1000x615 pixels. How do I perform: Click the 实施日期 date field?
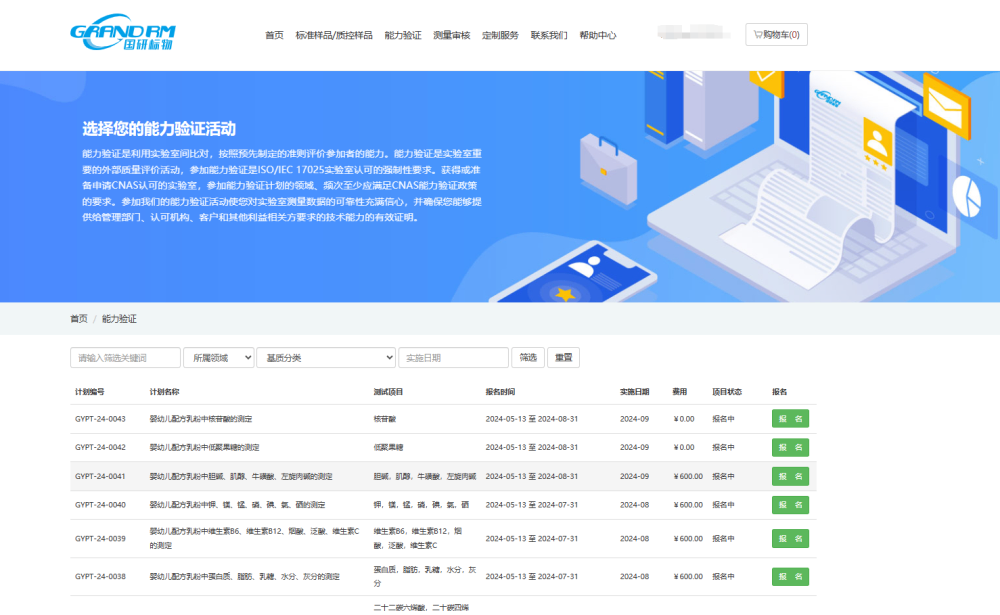click(453, 358)
